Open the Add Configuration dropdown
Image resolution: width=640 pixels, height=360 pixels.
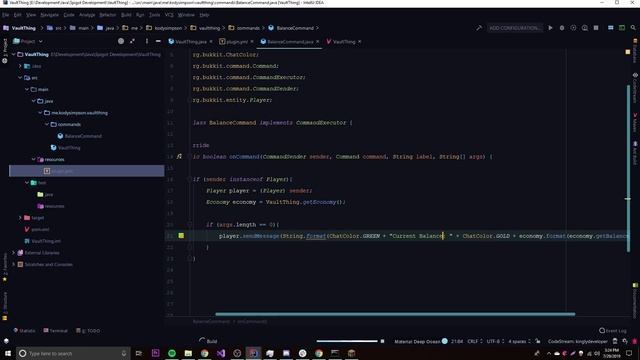515,28
